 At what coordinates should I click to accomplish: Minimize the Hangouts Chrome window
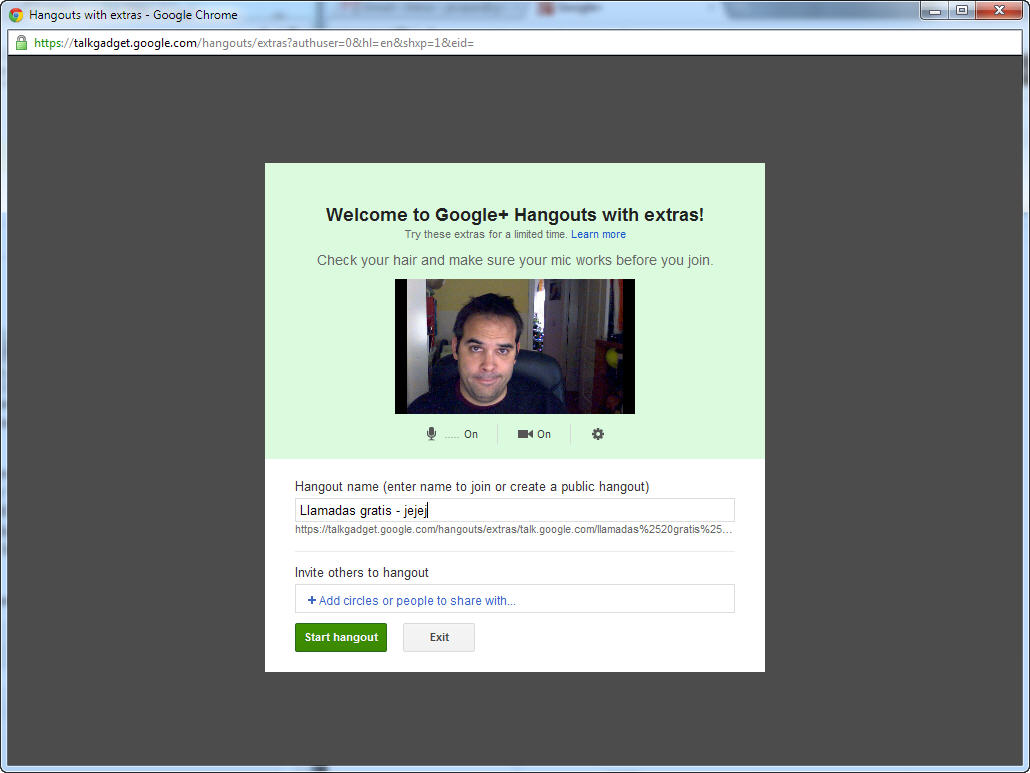click(x=935, y=11)
